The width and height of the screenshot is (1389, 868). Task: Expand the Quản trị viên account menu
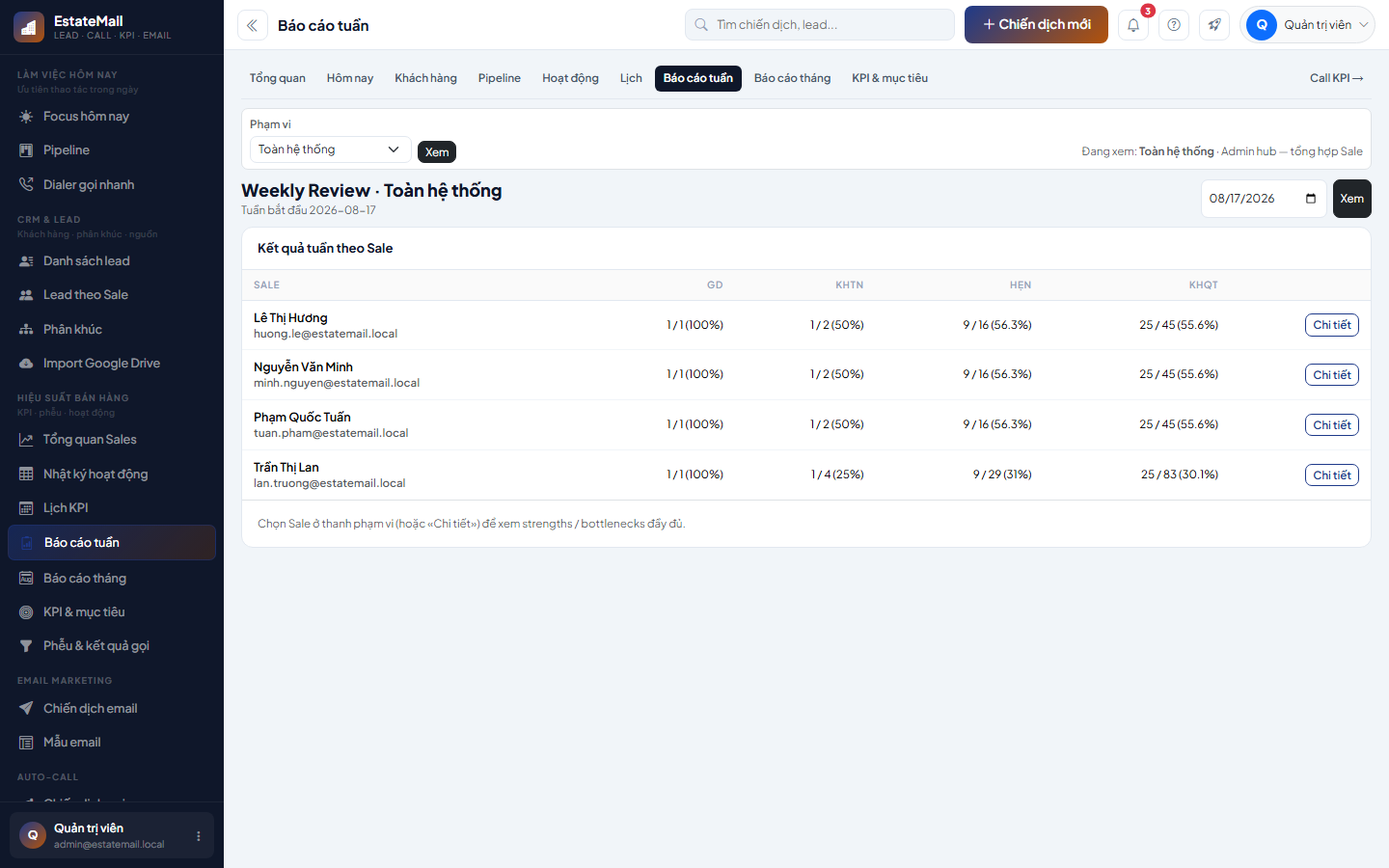[1307, 25]
